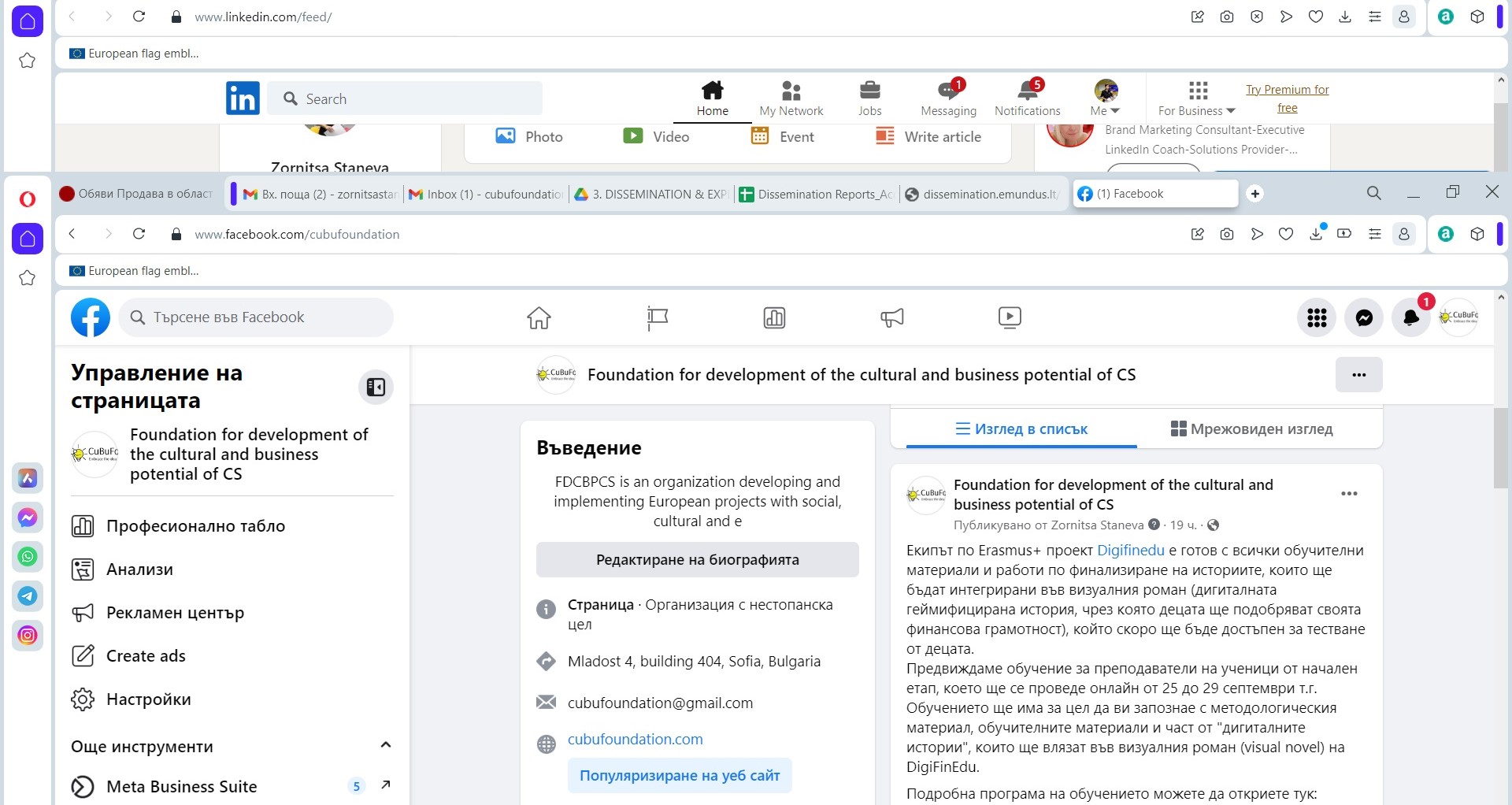The width and height of the screenshot is (1512, 805).
Task: Open Facebook ads megaphone icon
Action: [x=891, y=317]
